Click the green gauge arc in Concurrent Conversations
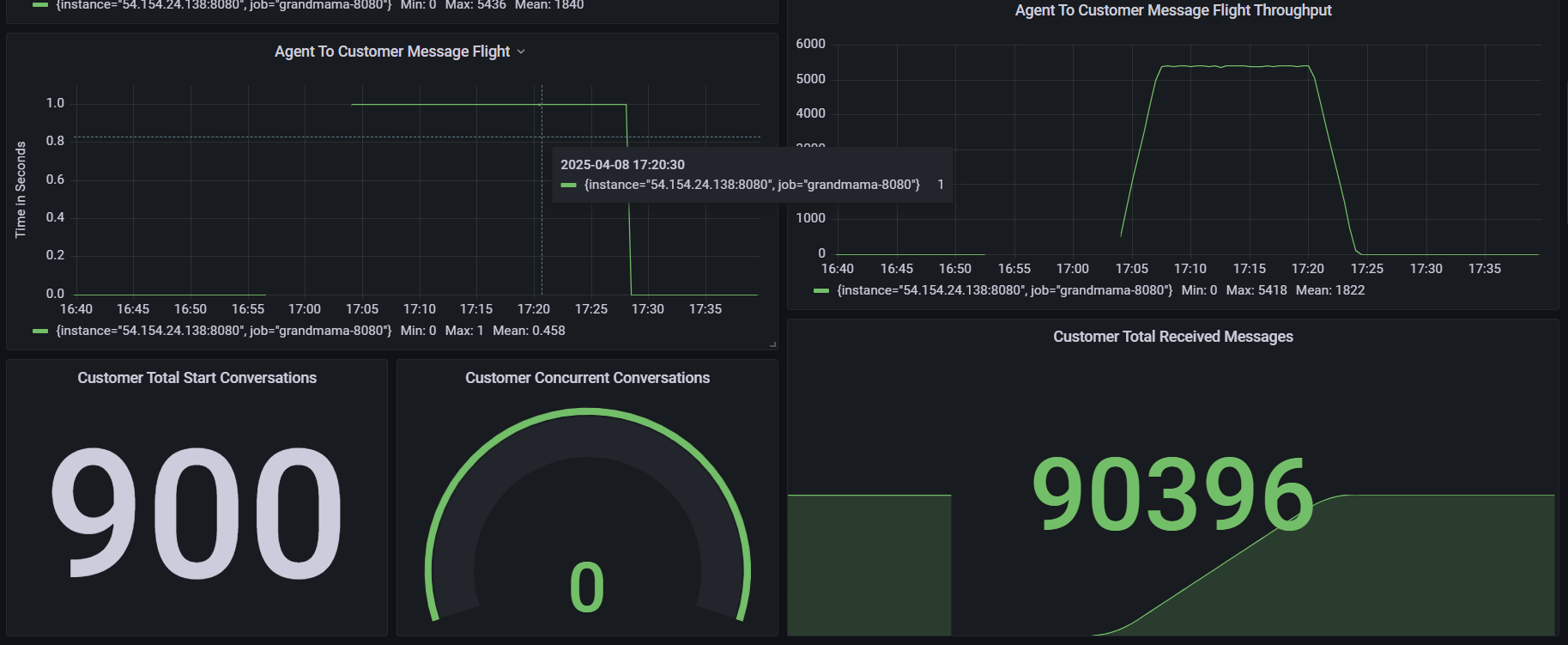The width and height of the screenshot is (1568, 645). click(587, 413)
